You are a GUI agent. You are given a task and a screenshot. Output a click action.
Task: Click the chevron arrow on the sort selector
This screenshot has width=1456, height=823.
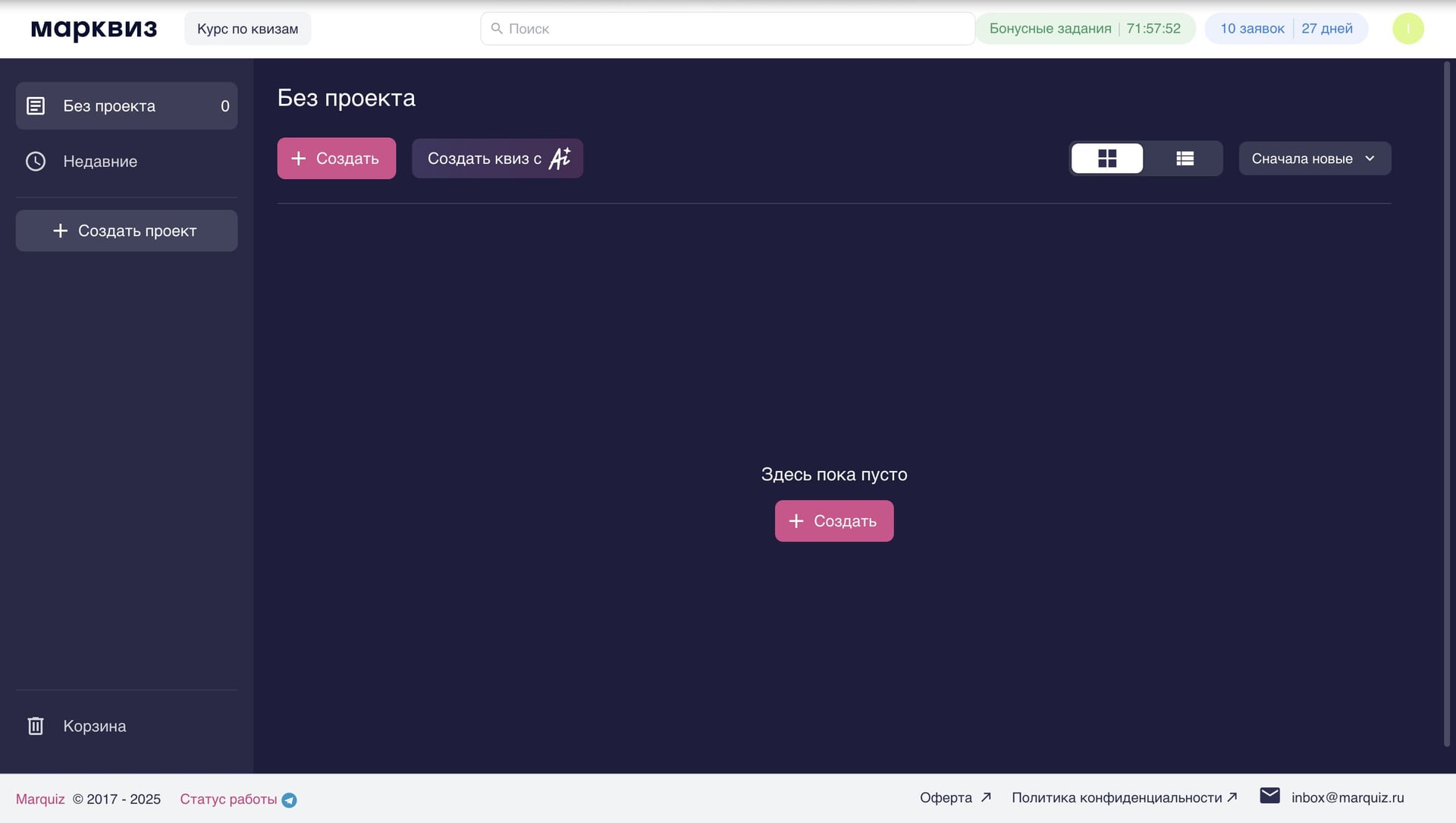[1370, 159]
